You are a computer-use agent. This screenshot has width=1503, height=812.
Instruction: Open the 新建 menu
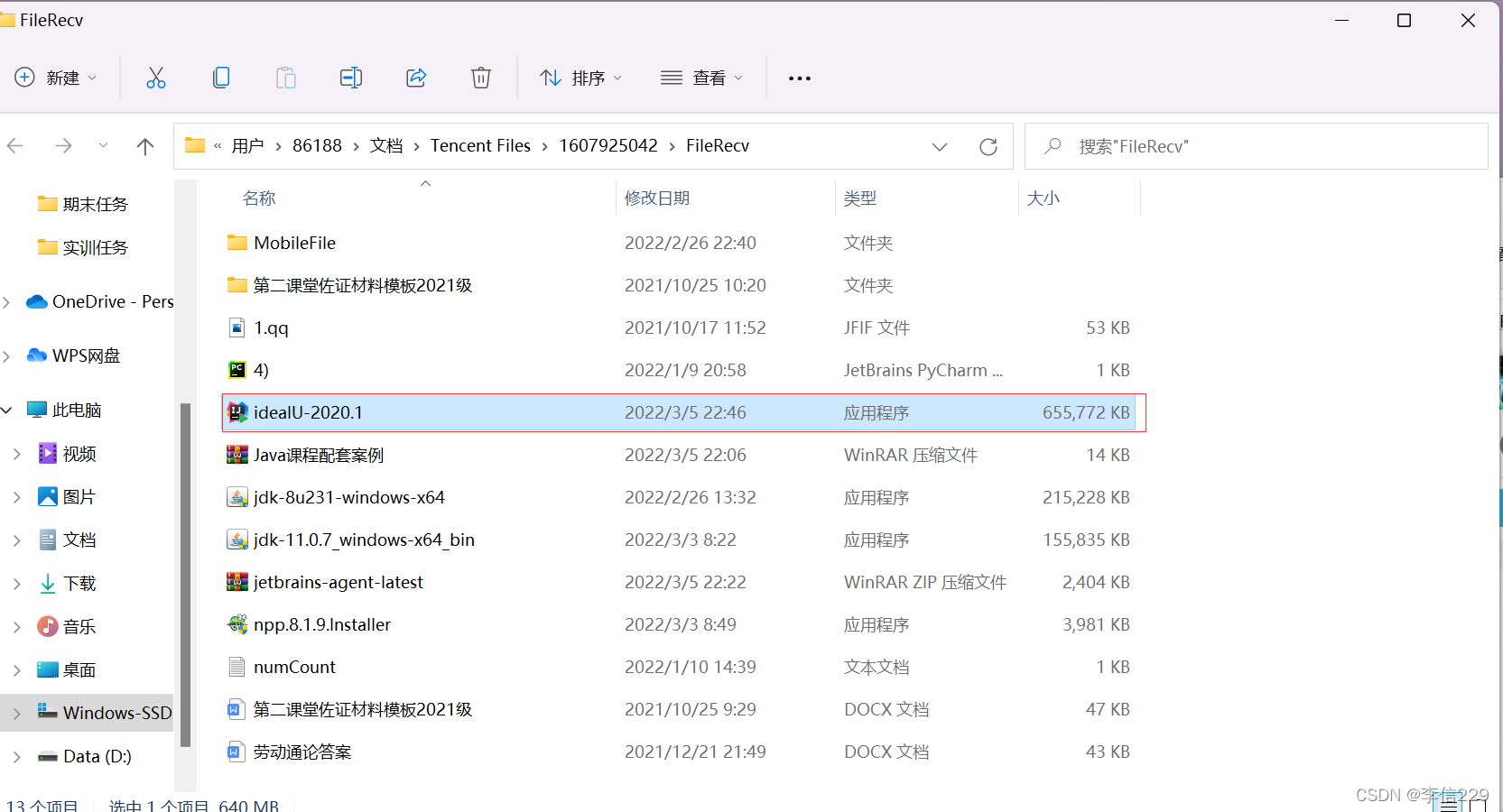[x=56, y=78]
